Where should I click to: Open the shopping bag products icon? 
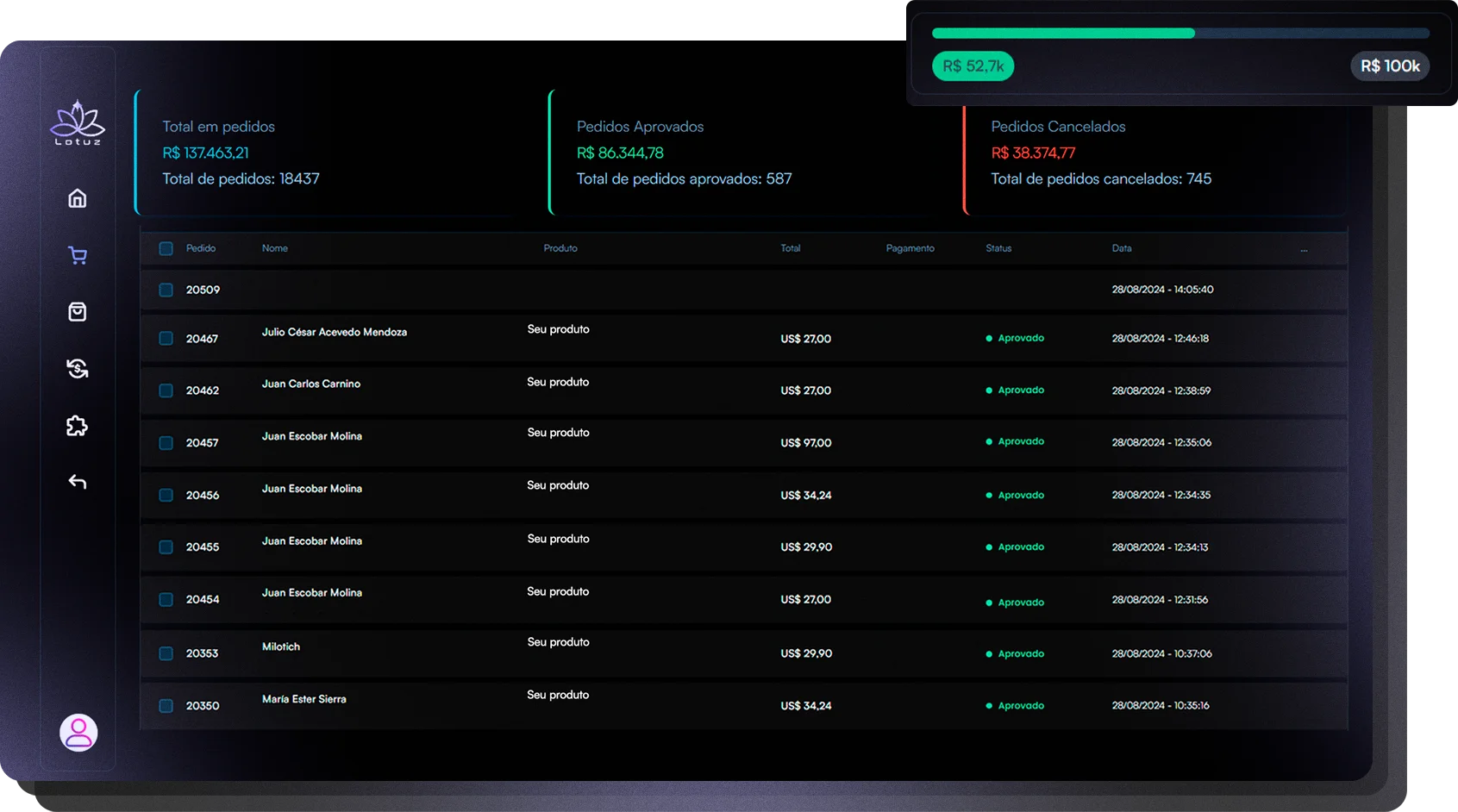pos(78,312)
